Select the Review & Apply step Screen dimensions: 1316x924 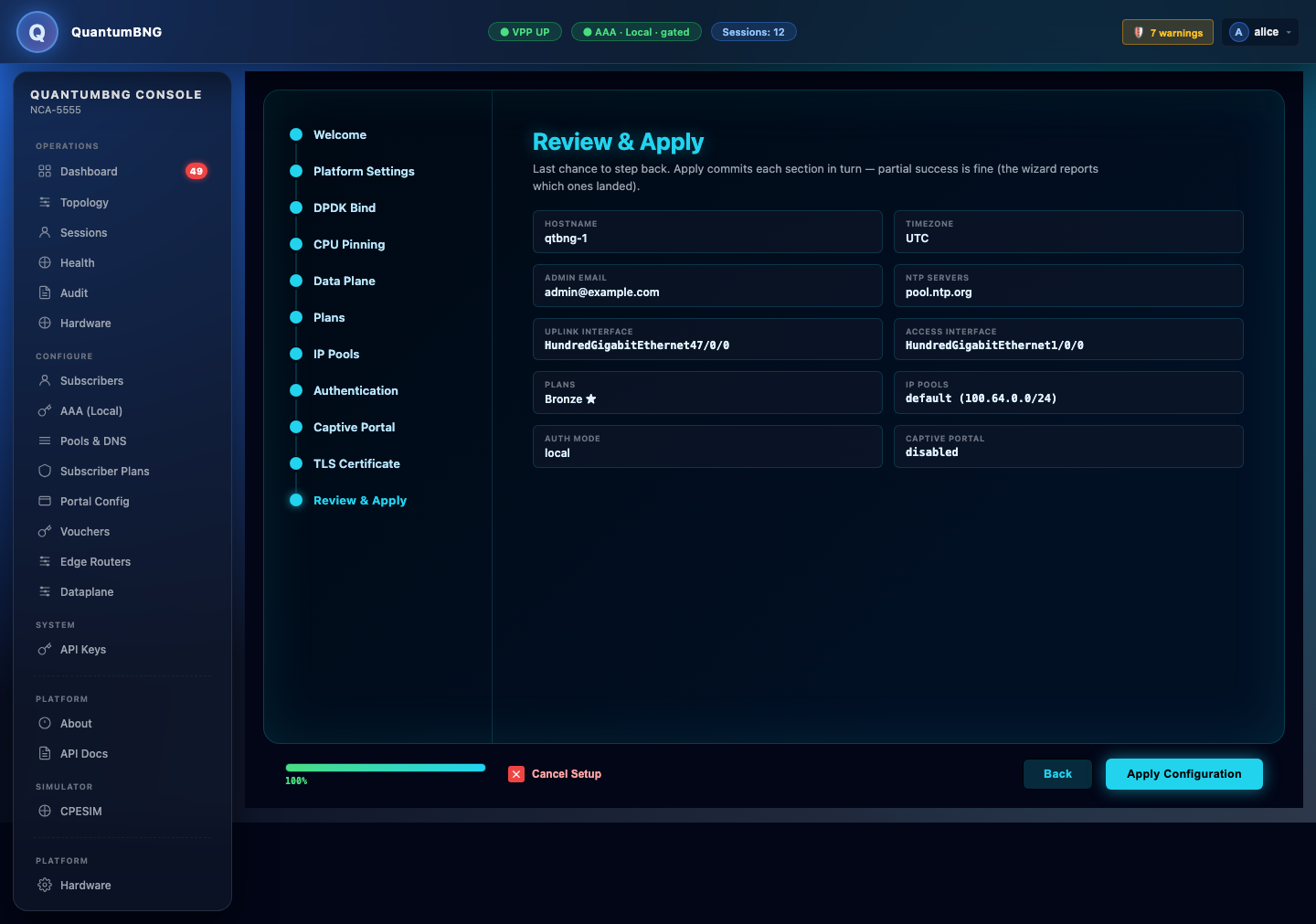349,500
